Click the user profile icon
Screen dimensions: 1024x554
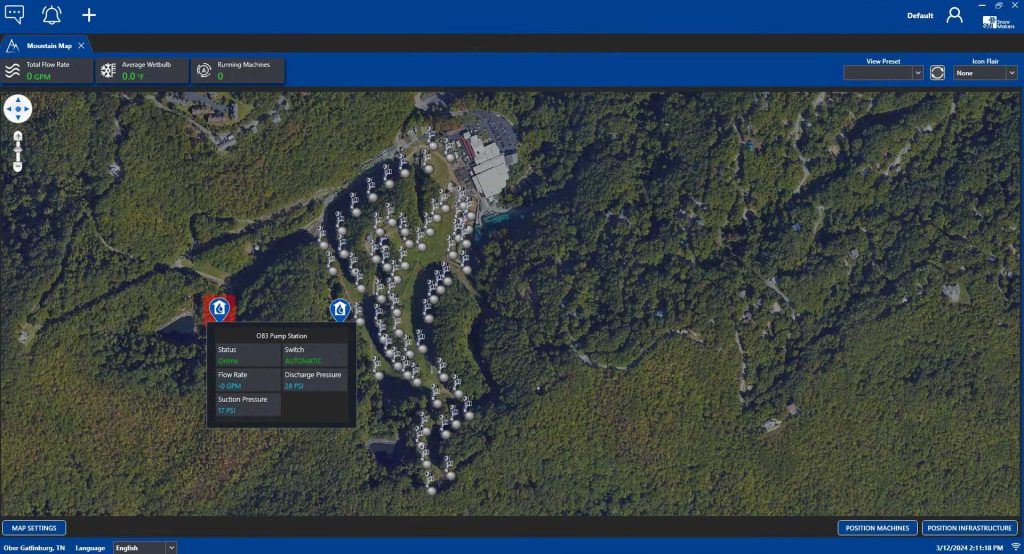click(x=954, y=15)
